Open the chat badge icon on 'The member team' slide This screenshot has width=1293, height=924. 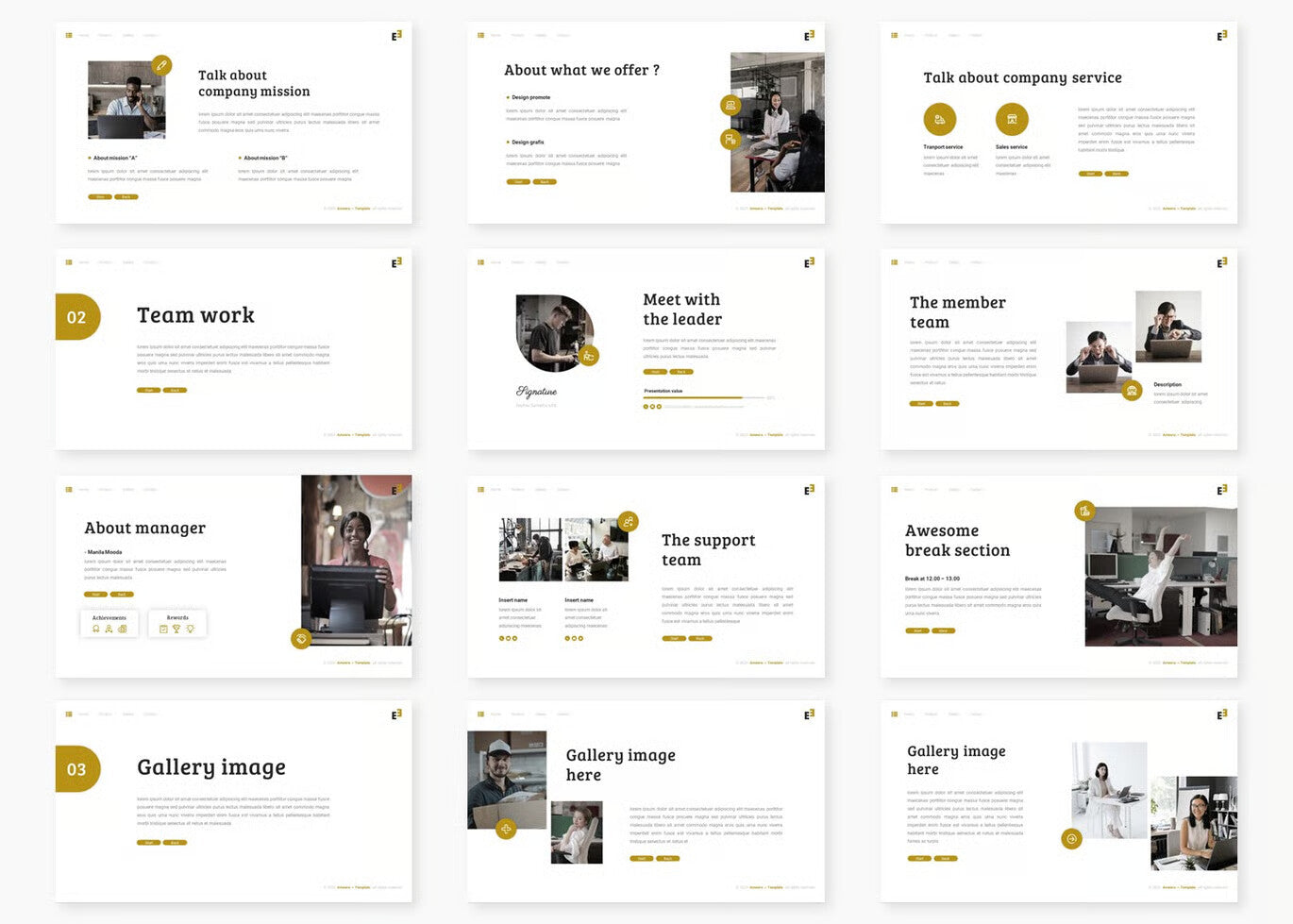click(1132, 390)
